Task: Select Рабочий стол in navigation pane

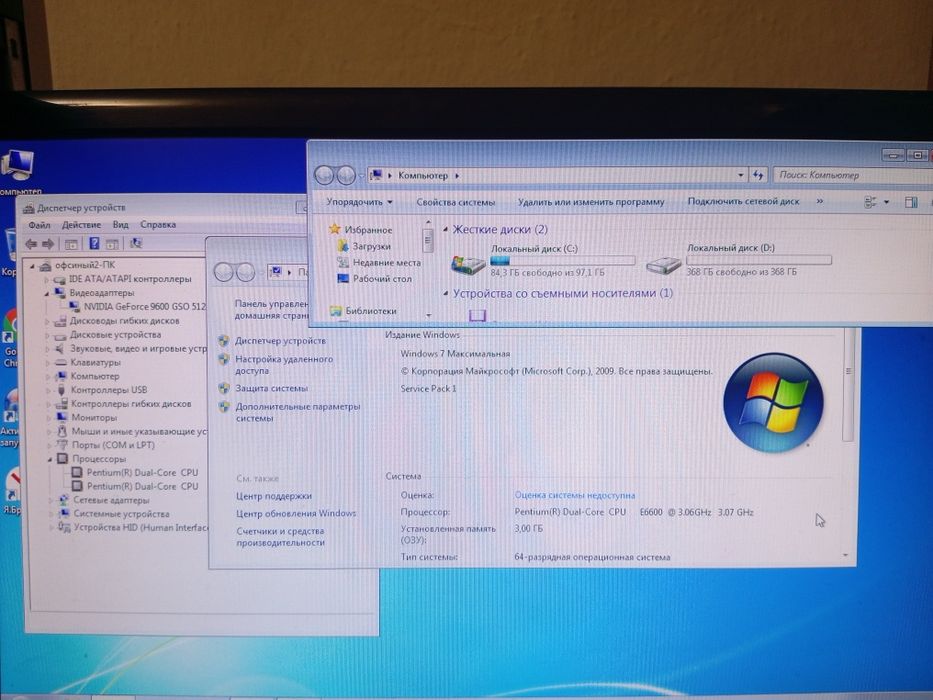Action: tap(382, 279)
